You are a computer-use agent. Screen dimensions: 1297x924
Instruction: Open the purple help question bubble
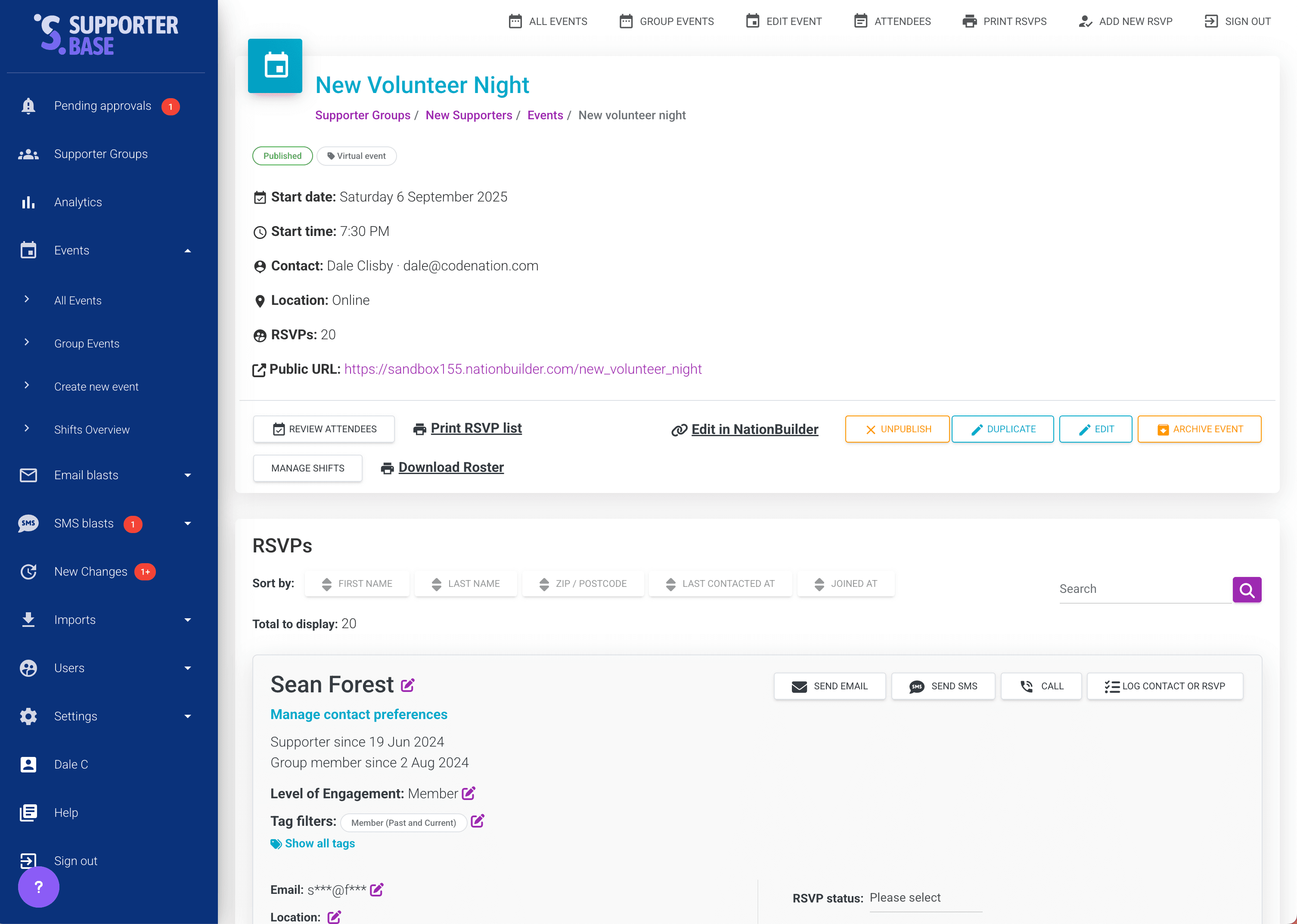(38, 887)
